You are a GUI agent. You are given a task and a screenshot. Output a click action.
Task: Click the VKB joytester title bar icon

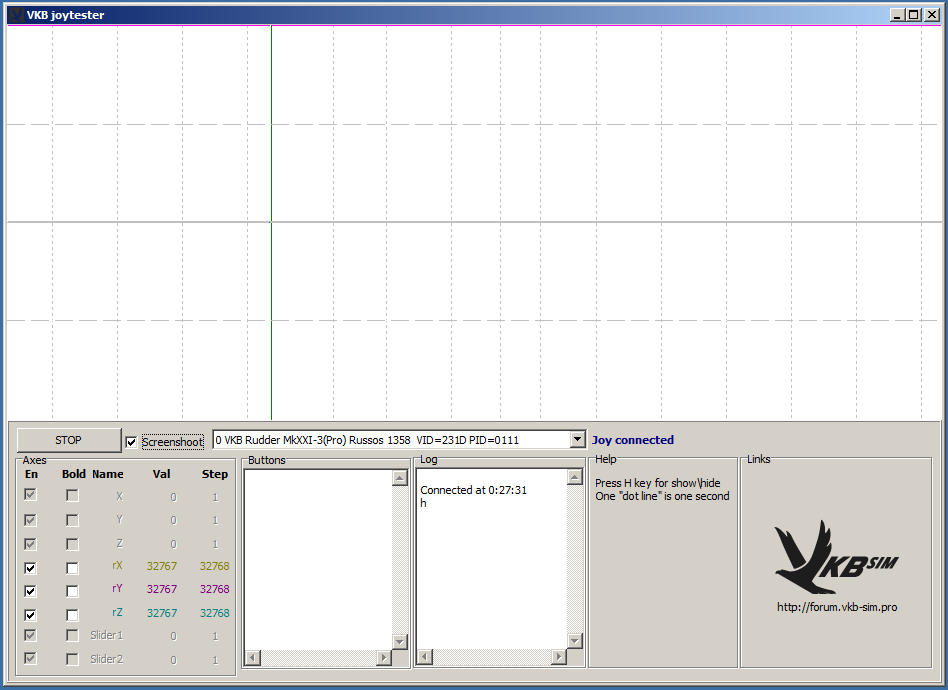pos(16,15)
